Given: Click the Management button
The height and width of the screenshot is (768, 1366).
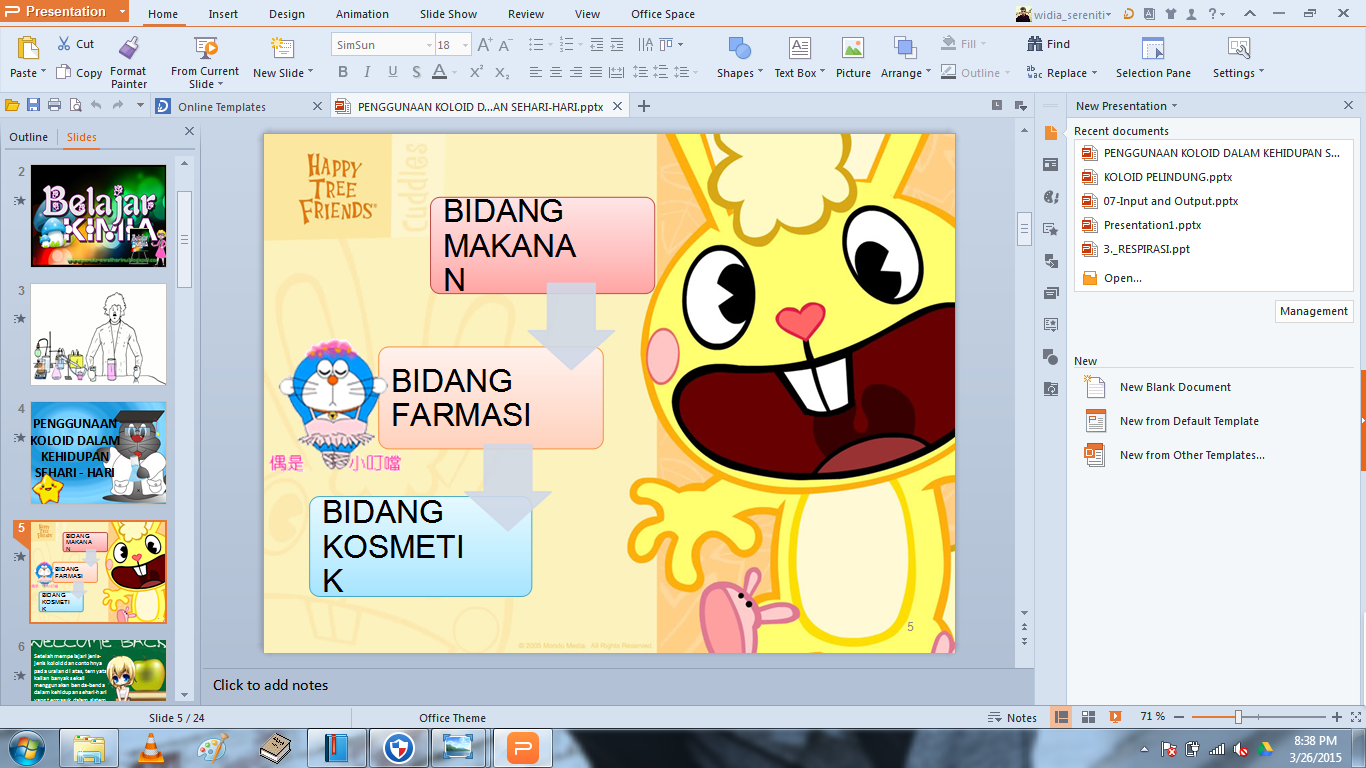Looking at the screenshot, I should coord(1314,311).
